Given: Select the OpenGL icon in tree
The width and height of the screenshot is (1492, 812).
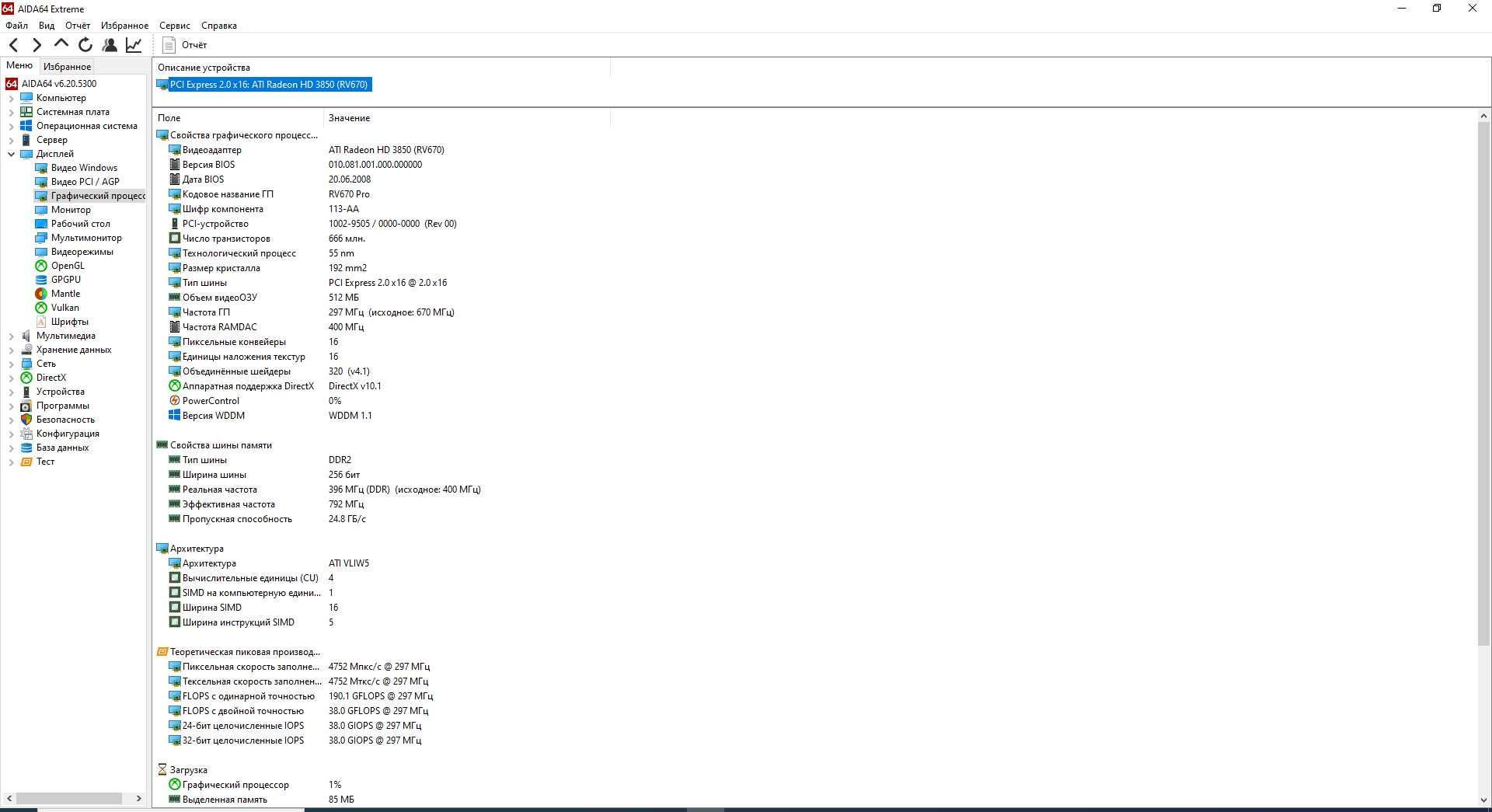Looking at the screenshot, I should pos(41,266).
